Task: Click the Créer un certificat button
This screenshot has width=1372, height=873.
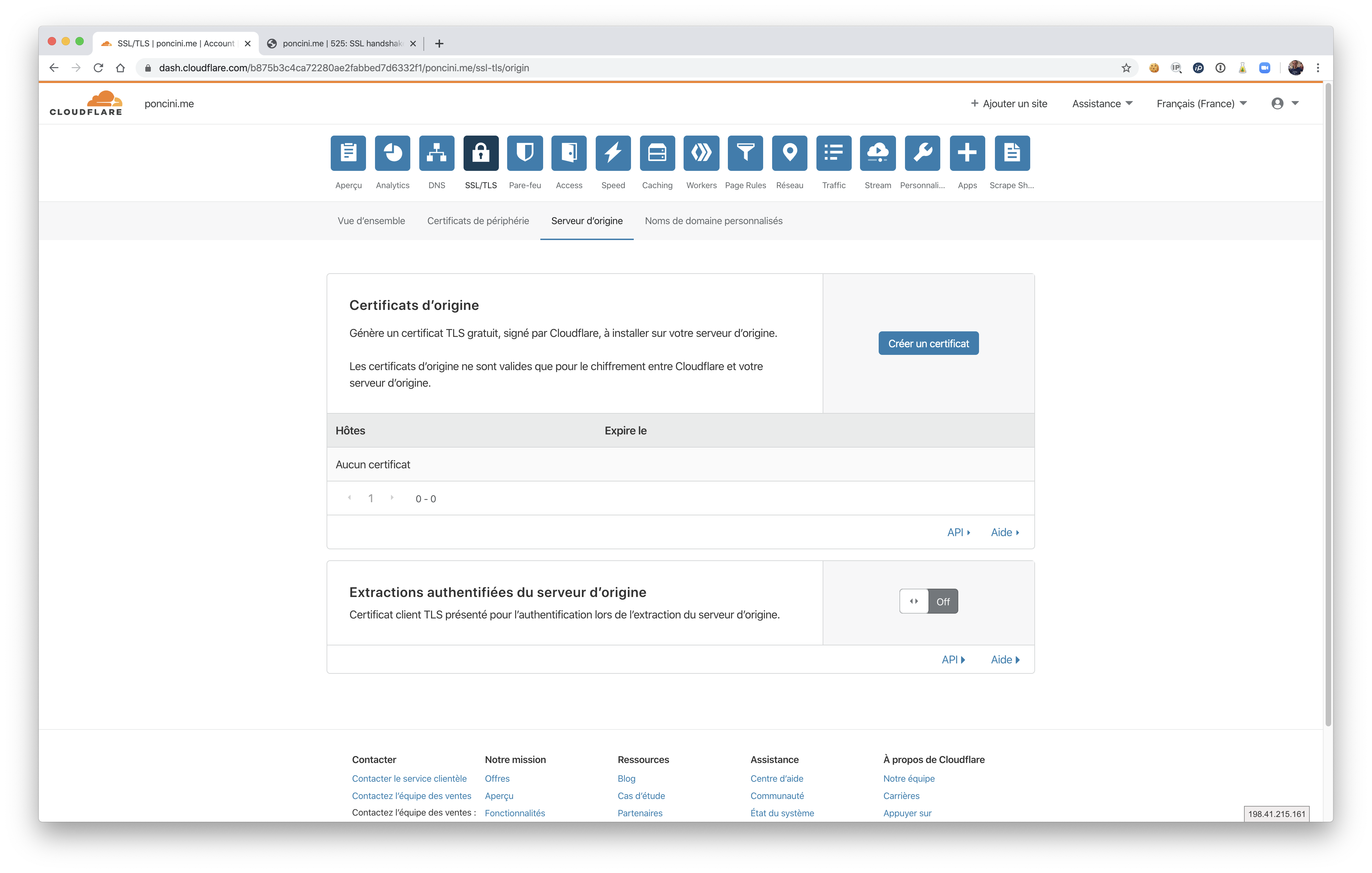Action: (x=928, y=343)
